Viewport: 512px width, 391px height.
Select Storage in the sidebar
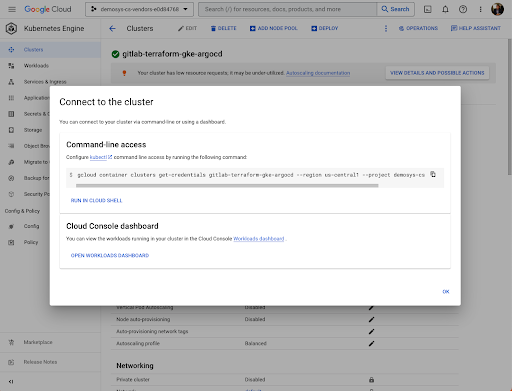pyautogui.click(x=25, y=130)
